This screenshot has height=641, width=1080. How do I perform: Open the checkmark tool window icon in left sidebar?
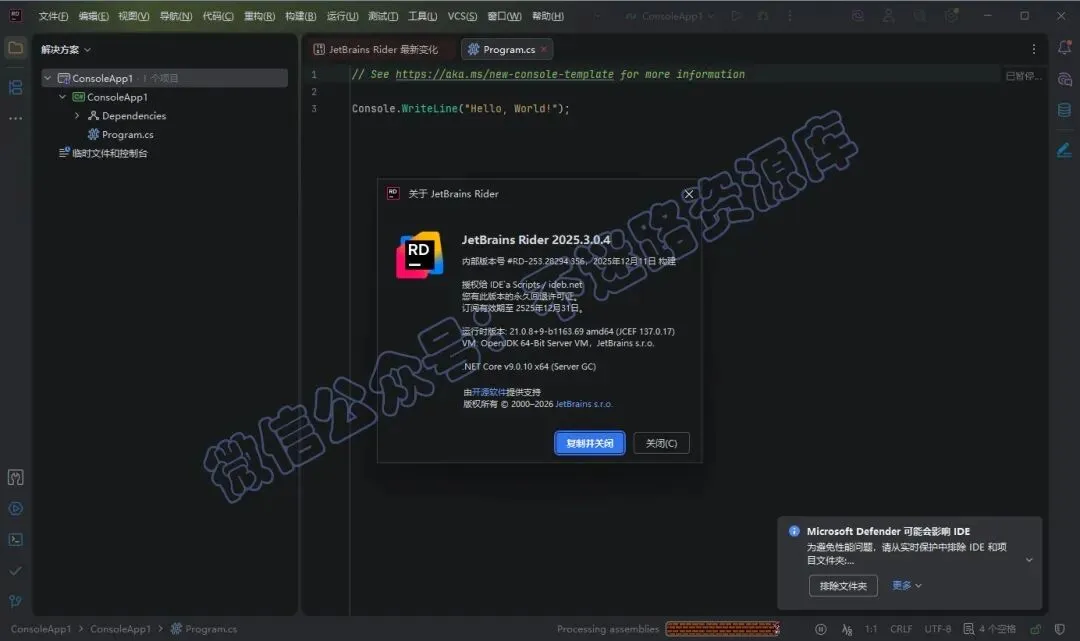(15, 571)
